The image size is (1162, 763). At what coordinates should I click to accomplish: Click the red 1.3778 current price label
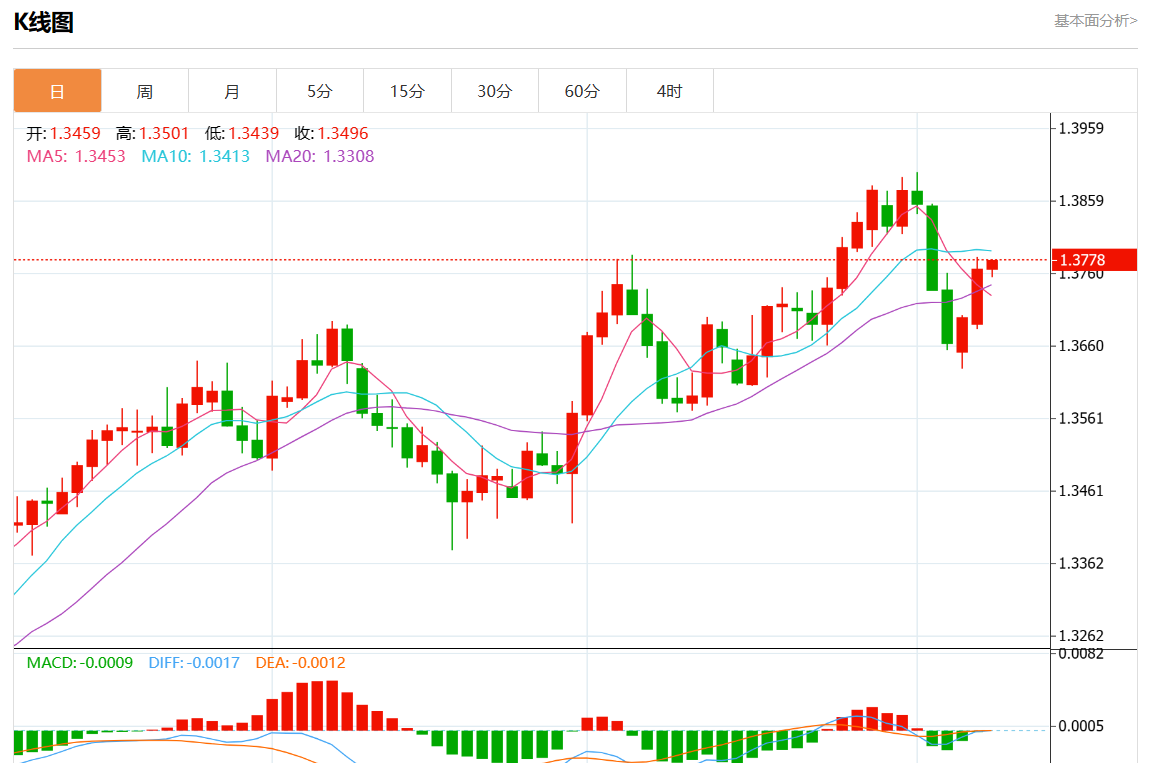pyautogui.click(x=1095, y=260)
